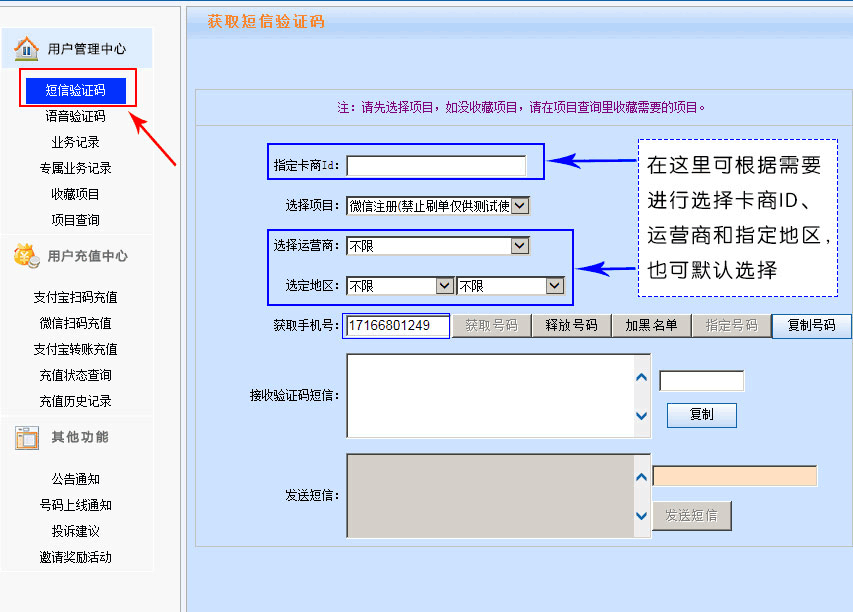Click the 获取手机号 field with 17166801249
853x612 pixels.
396,325
